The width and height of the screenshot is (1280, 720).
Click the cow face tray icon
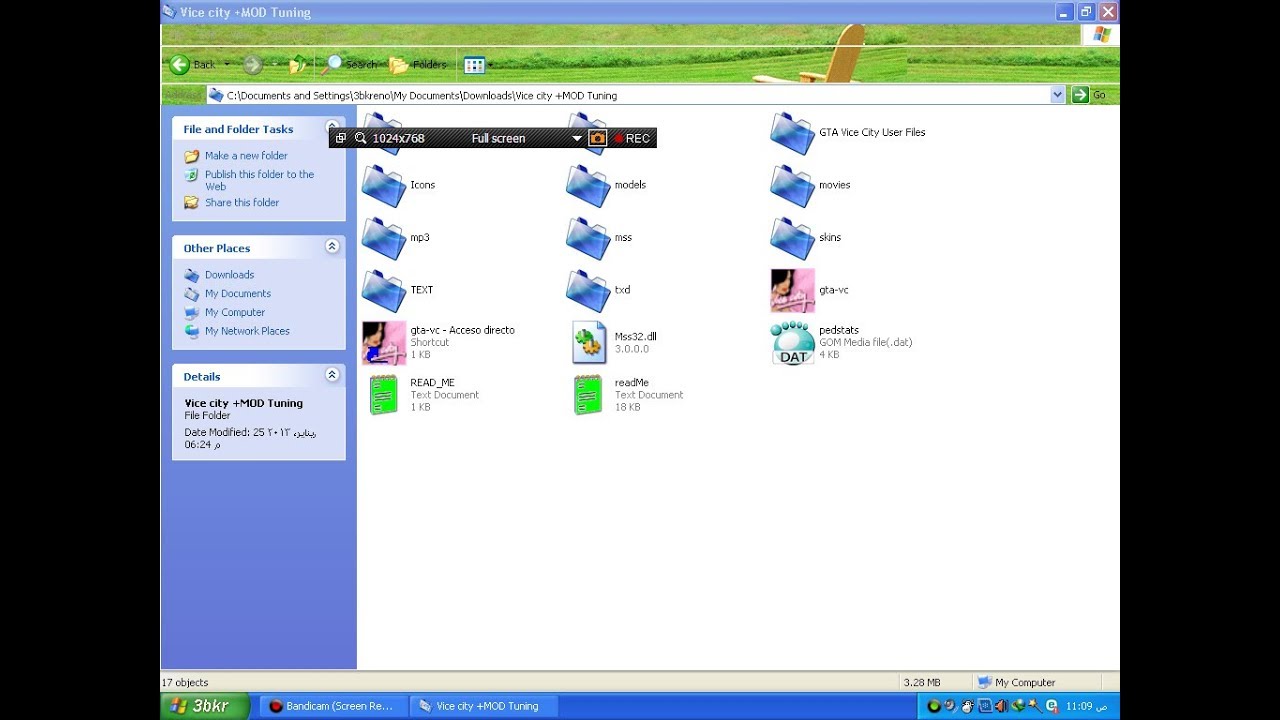pos(967,706)
